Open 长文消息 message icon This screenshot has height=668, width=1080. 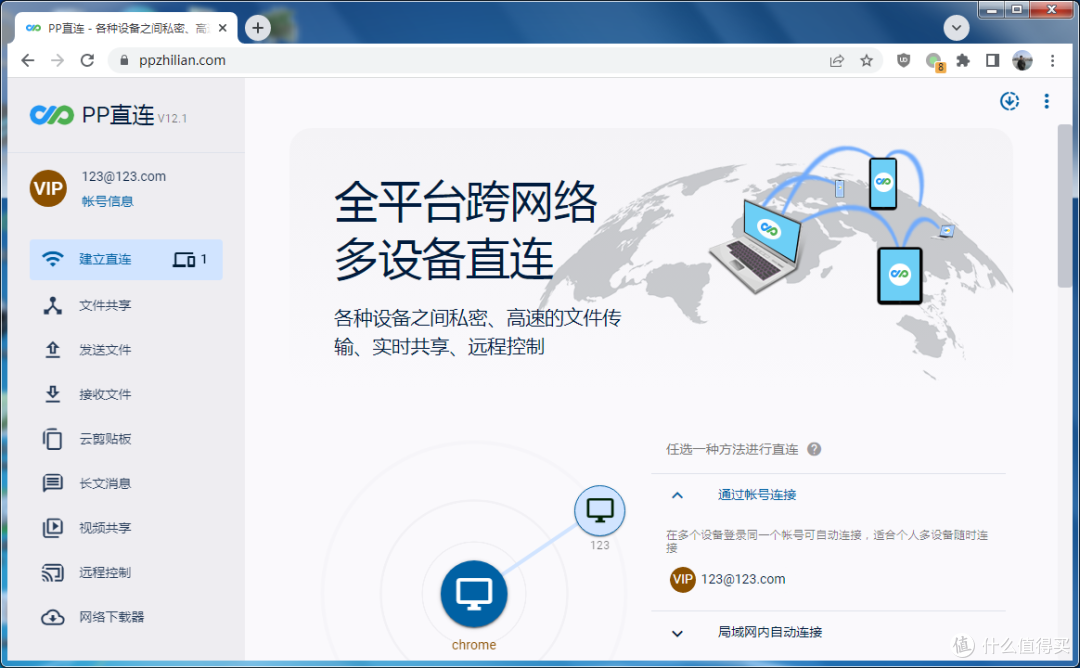pos(52,483)
